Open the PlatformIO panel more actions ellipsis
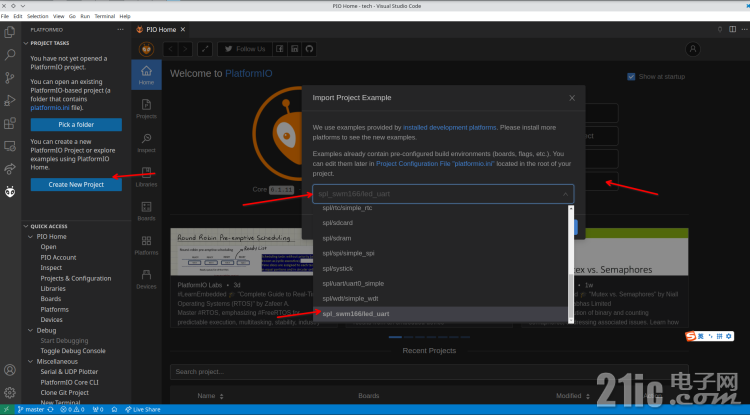The height and width of the screenshot is (415, 750). pyautogui.click(x=120, y=29)
